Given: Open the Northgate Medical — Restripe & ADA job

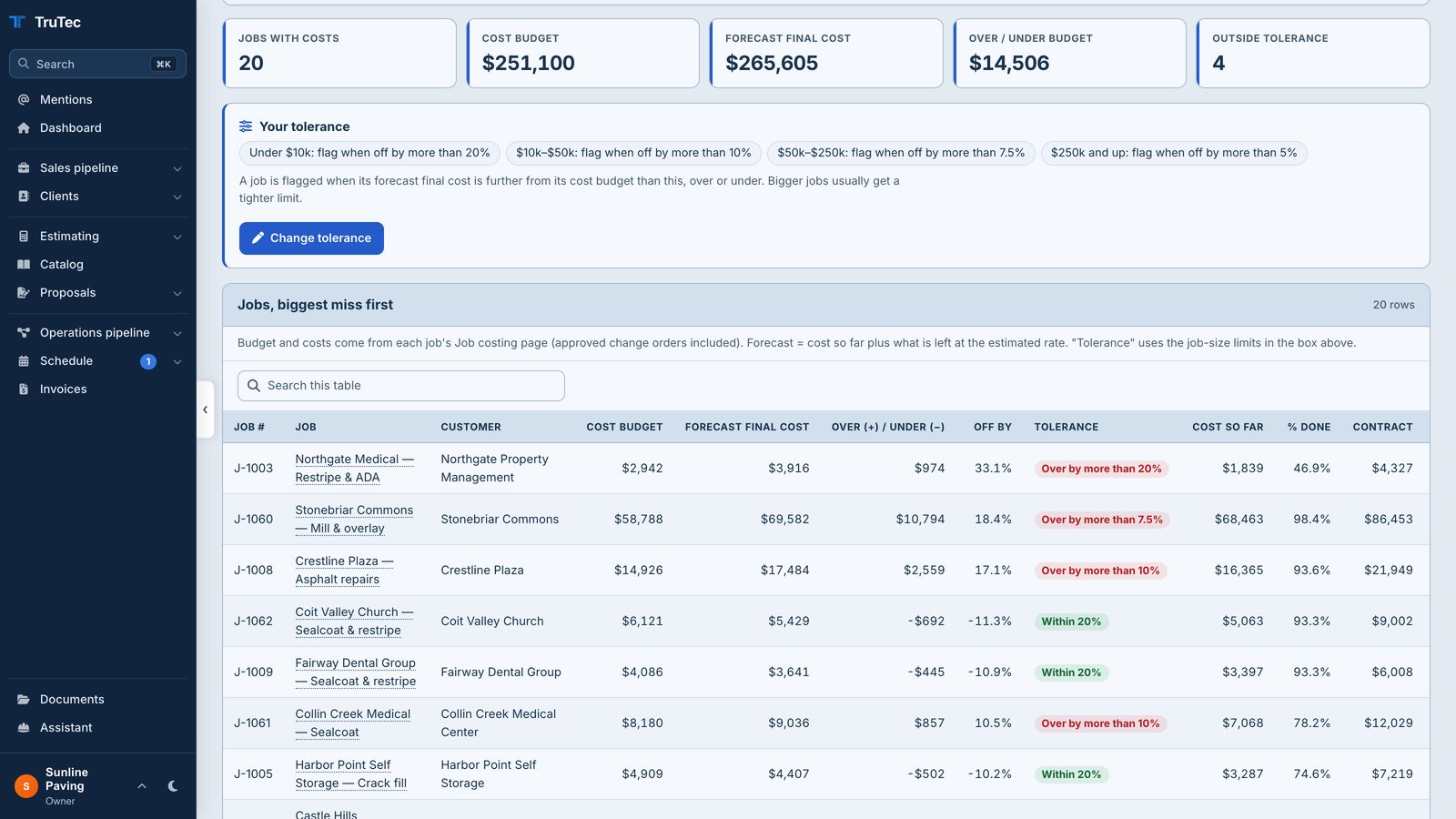Looking at the screenshot, I should click(354, 468).
